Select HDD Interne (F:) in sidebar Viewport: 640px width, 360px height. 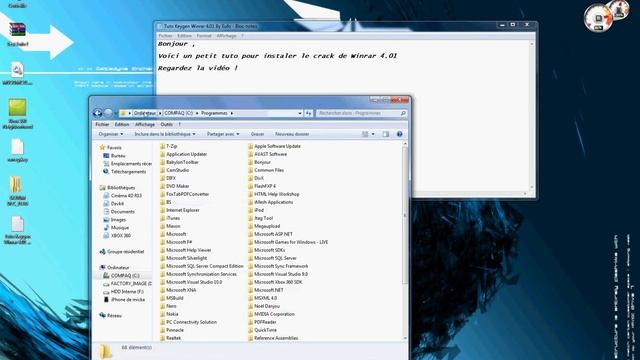click(127, 291)
